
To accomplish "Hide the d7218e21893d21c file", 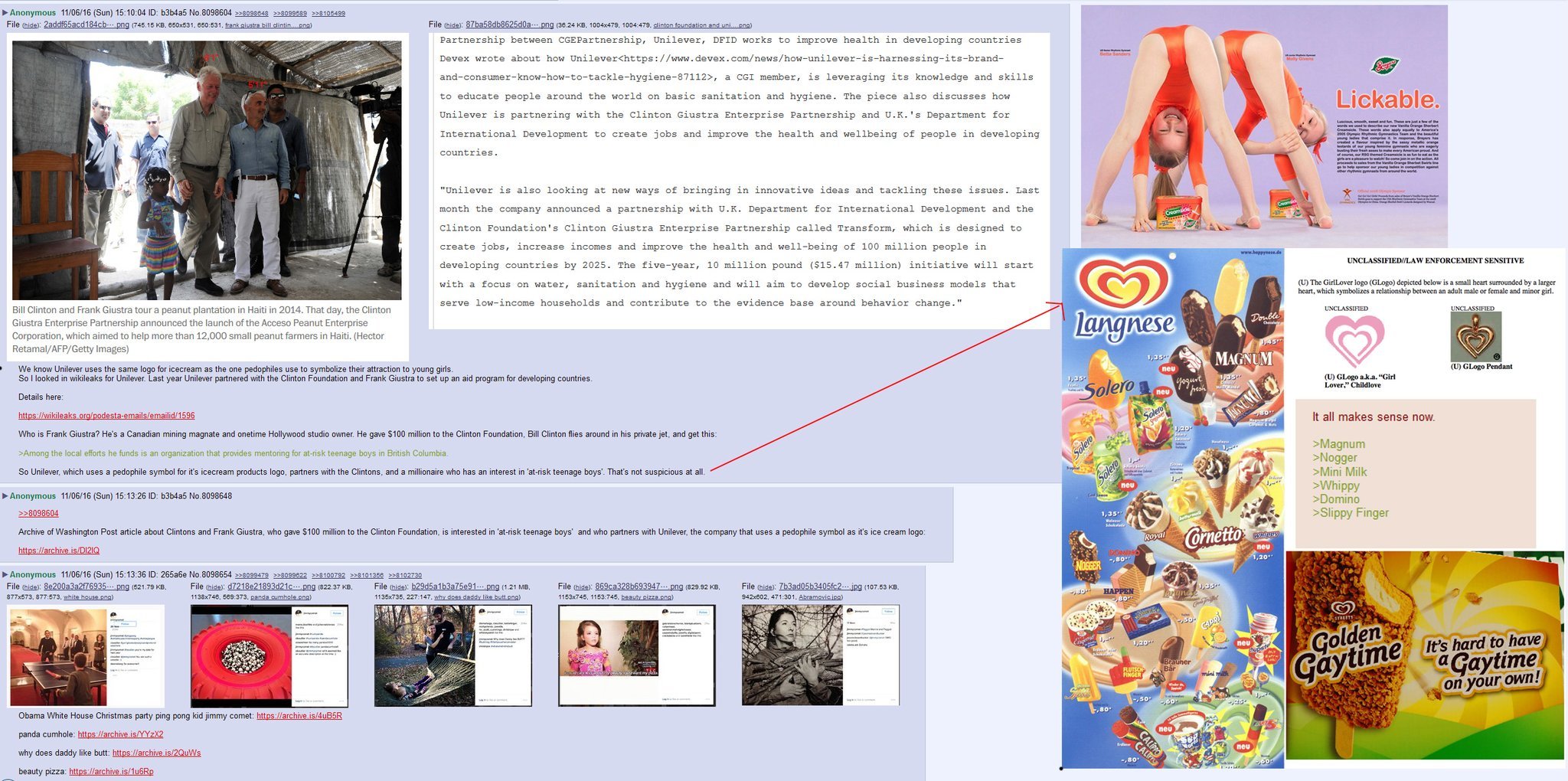I will click(214, 587).
